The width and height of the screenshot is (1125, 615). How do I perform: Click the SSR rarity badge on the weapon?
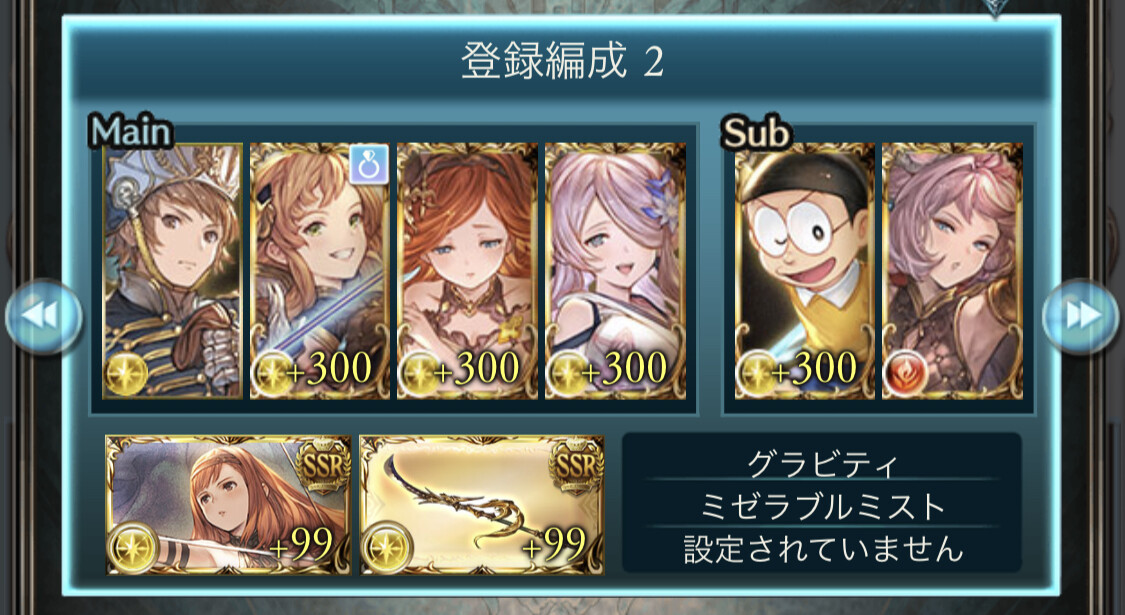pos(575,466)
